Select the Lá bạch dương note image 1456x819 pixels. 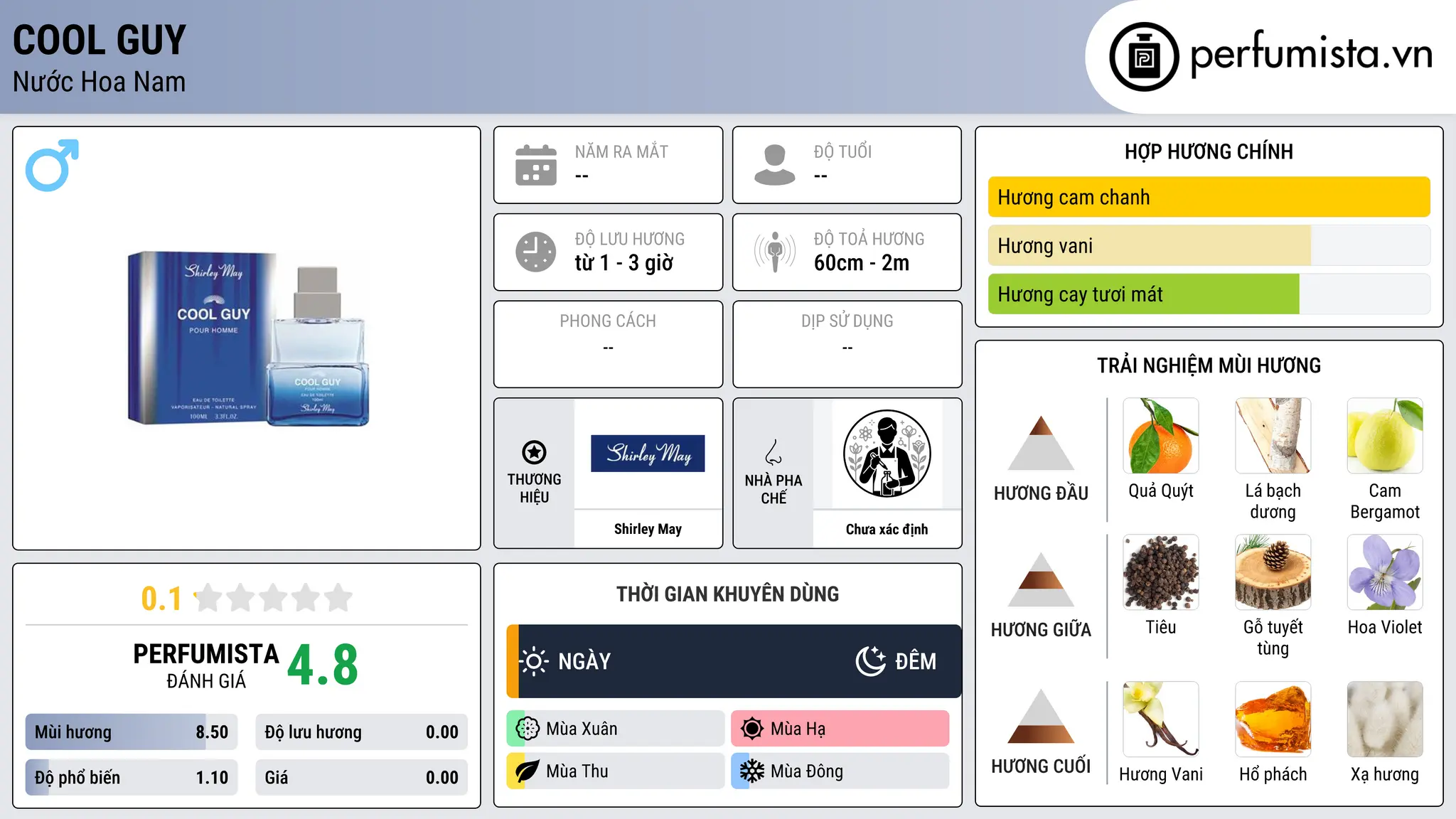click(x=1273, y=436)
